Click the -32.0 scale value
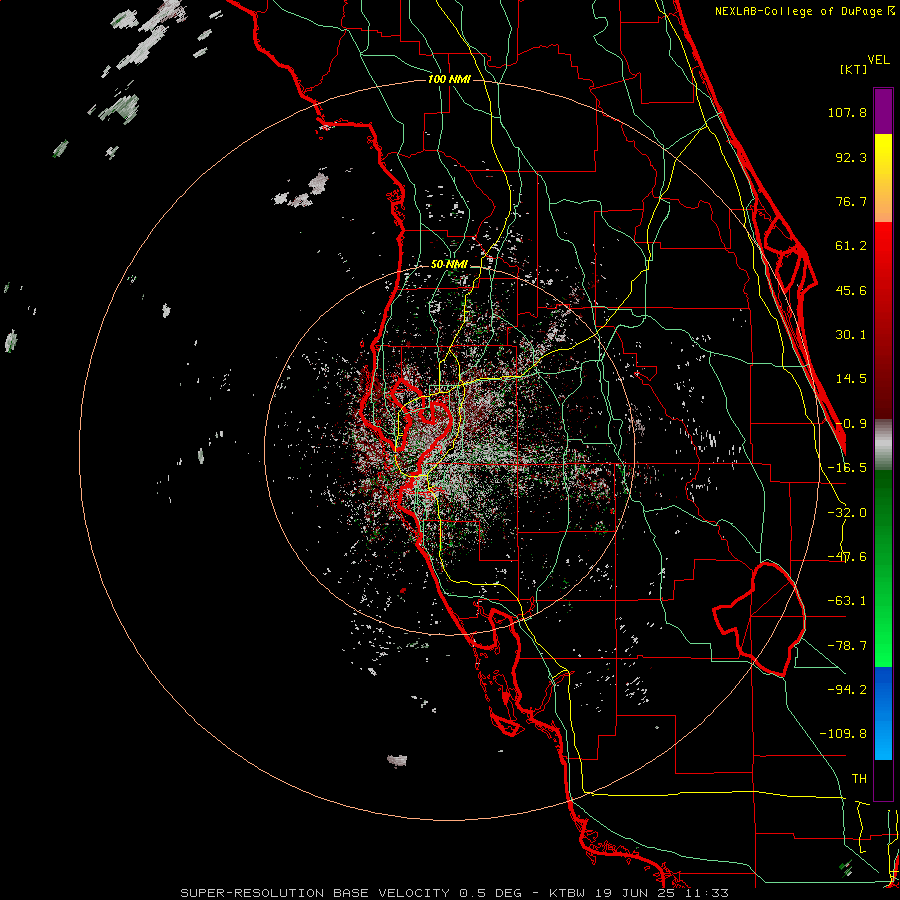Screen dimensions: 900x900 coord(847,513)
